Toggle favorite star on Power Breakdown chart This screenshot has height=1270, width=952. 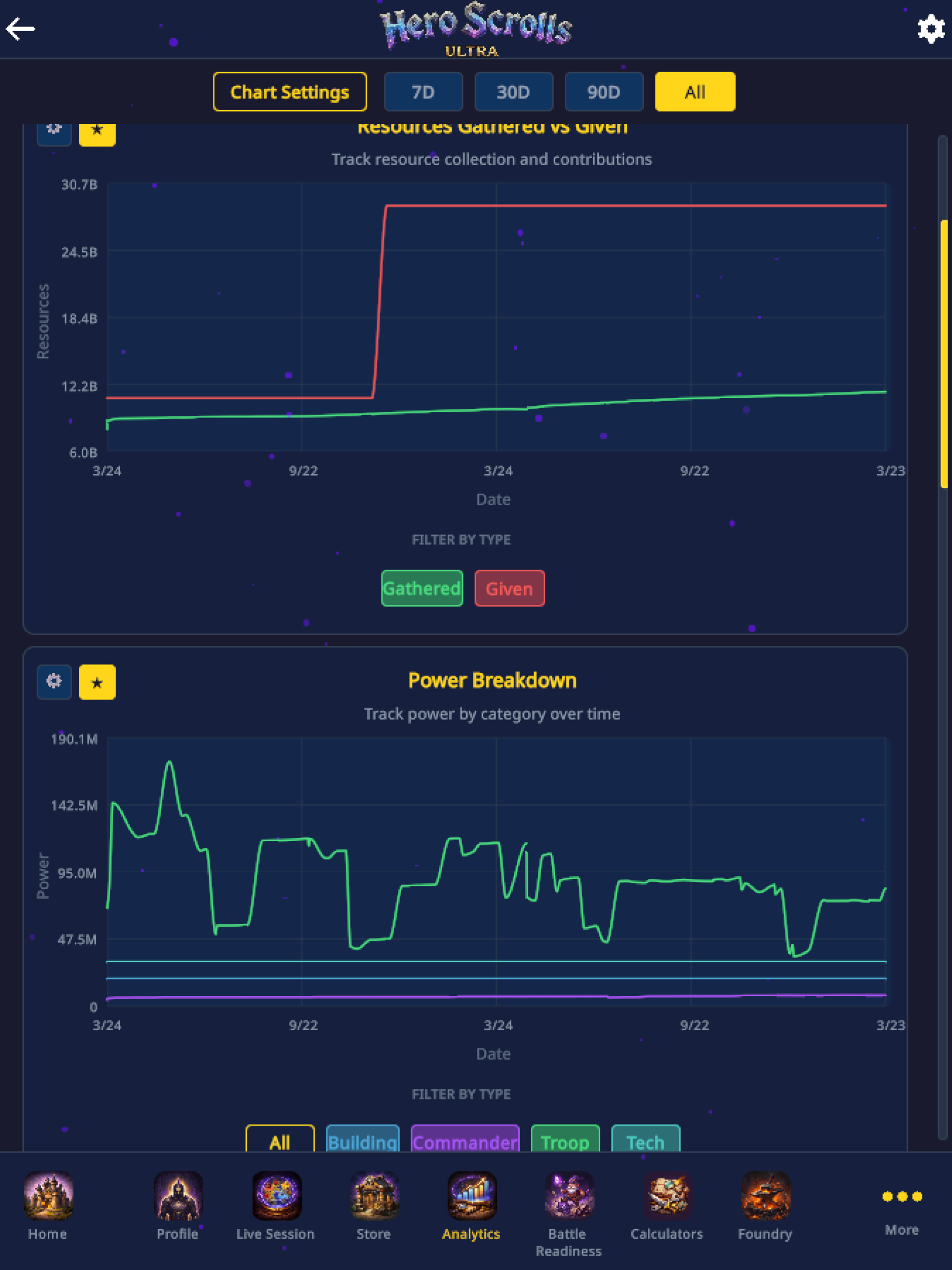point(97,682)
